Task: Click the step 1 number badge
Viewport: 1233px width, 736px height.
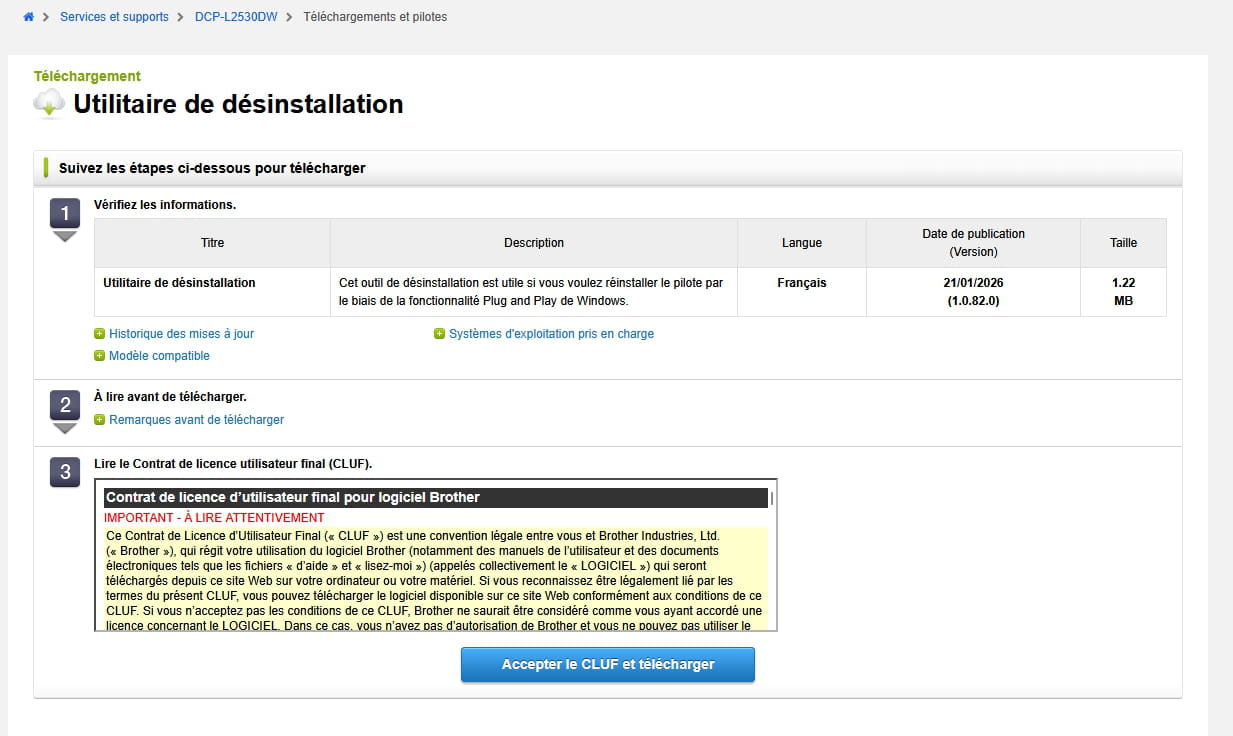Action: click(65, 213)
